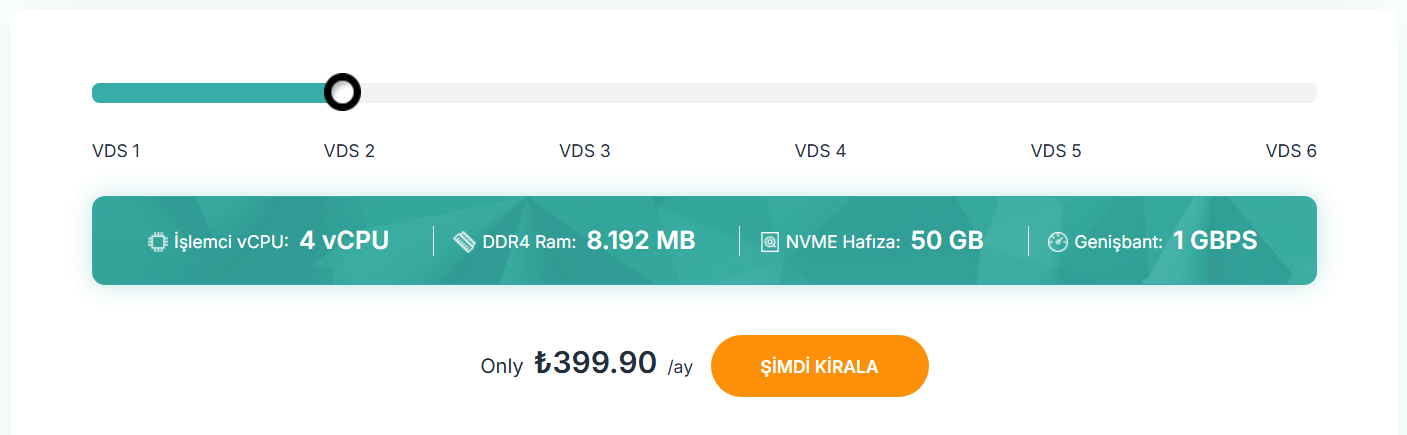The width and height of the screenshot is (1407, 435).
Task: Switch to the VDS 4 plan
Action: 820,152
